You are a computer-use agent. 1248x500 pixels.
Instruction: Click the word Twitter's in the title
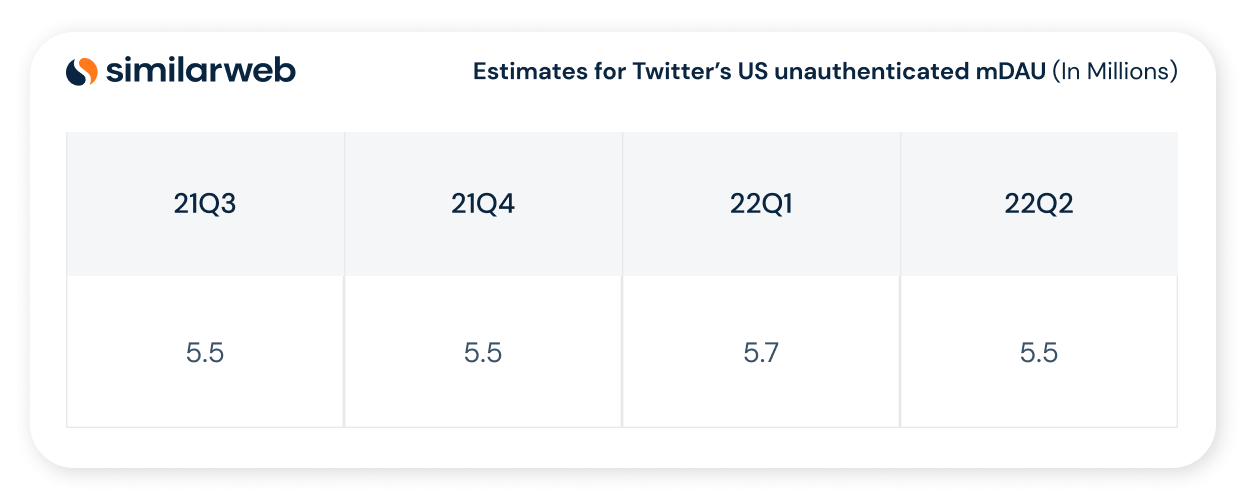[x=683, y=72]
